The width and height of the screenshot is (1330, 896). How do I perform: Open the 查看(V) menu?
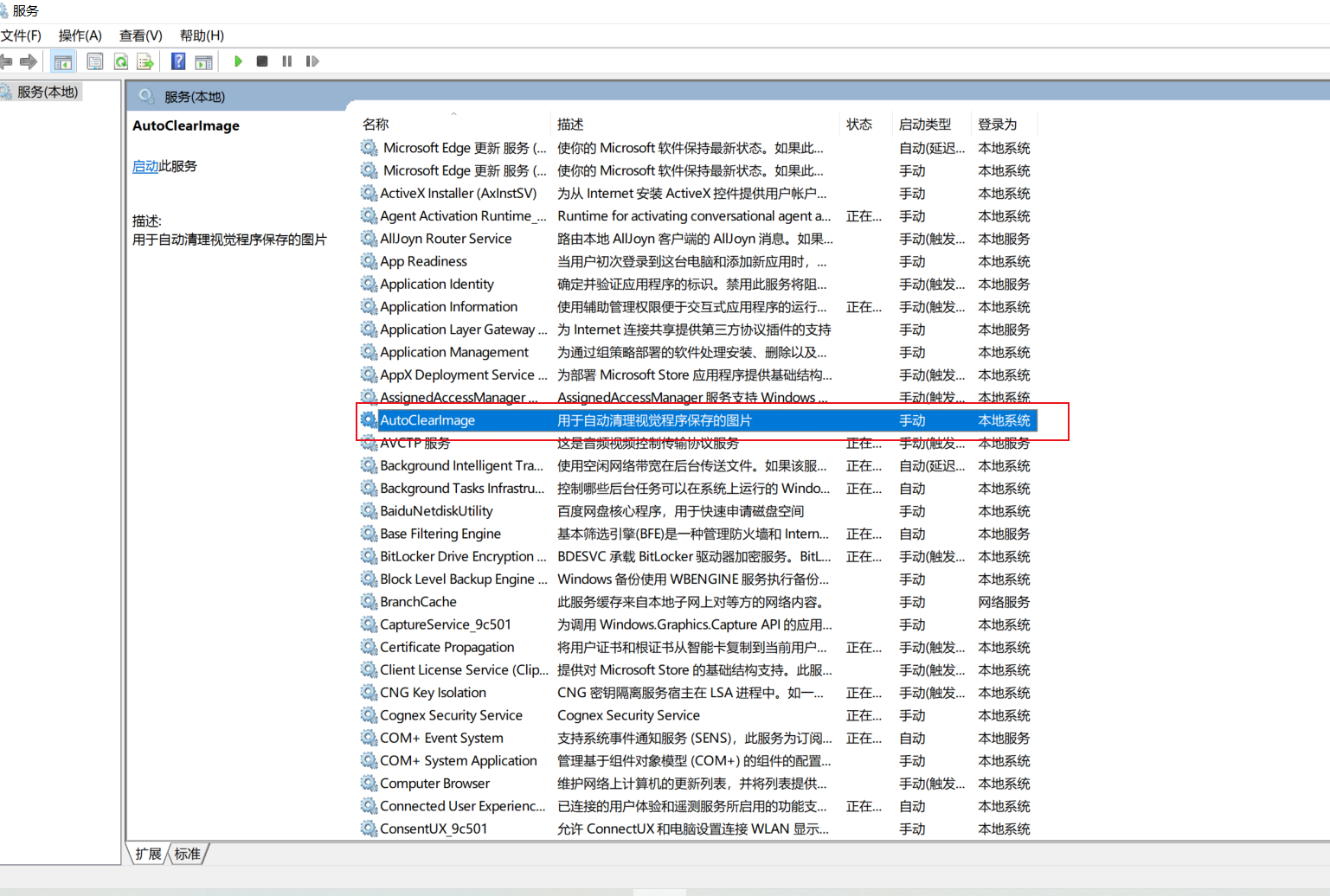point(141,35)
